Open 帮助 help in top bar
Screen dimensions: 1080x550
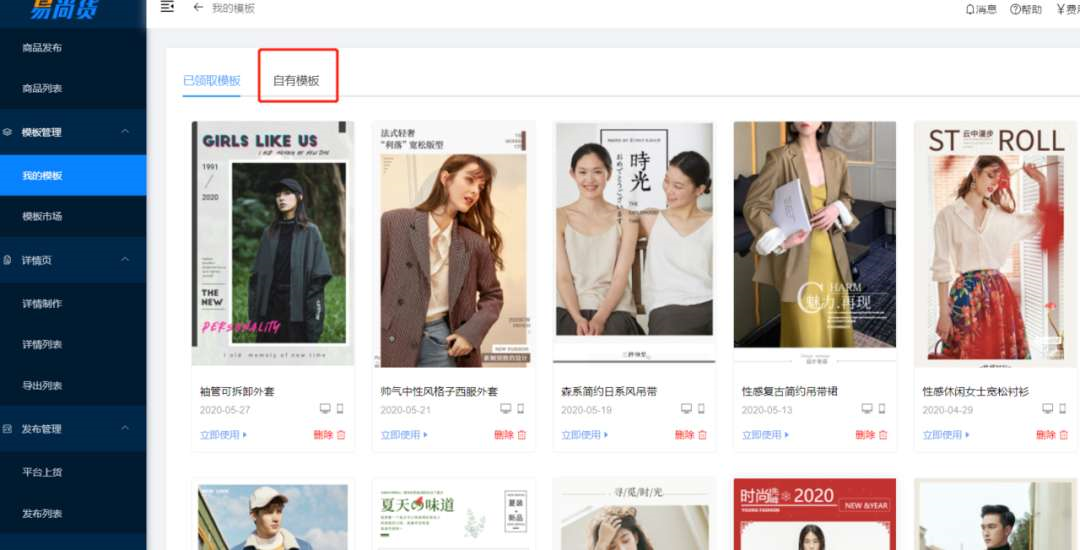click(x=1026, y=9)
